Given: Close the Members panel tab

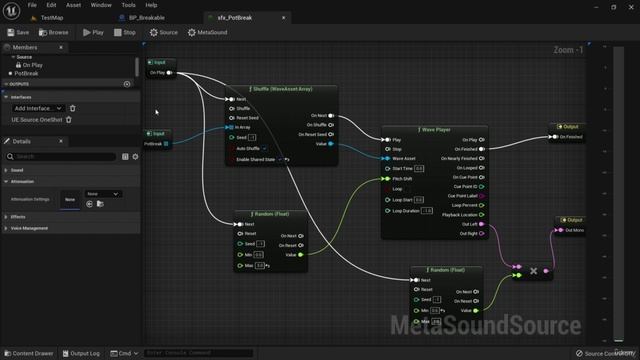Looking at the screenshot, I should pyautogui.click(x=61, y=47).
